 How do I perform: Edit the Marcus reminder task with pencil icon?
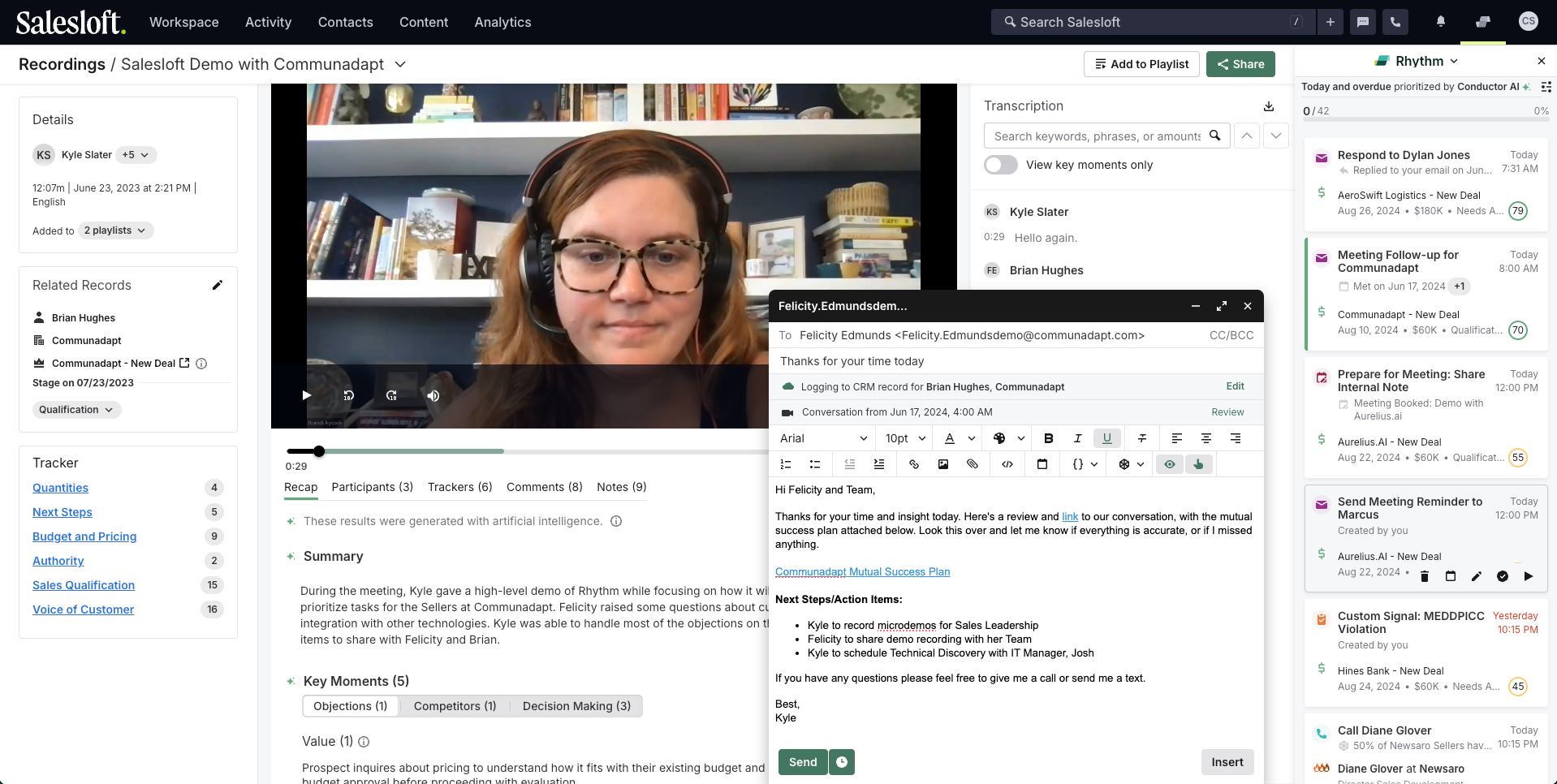click(1476, 576)
